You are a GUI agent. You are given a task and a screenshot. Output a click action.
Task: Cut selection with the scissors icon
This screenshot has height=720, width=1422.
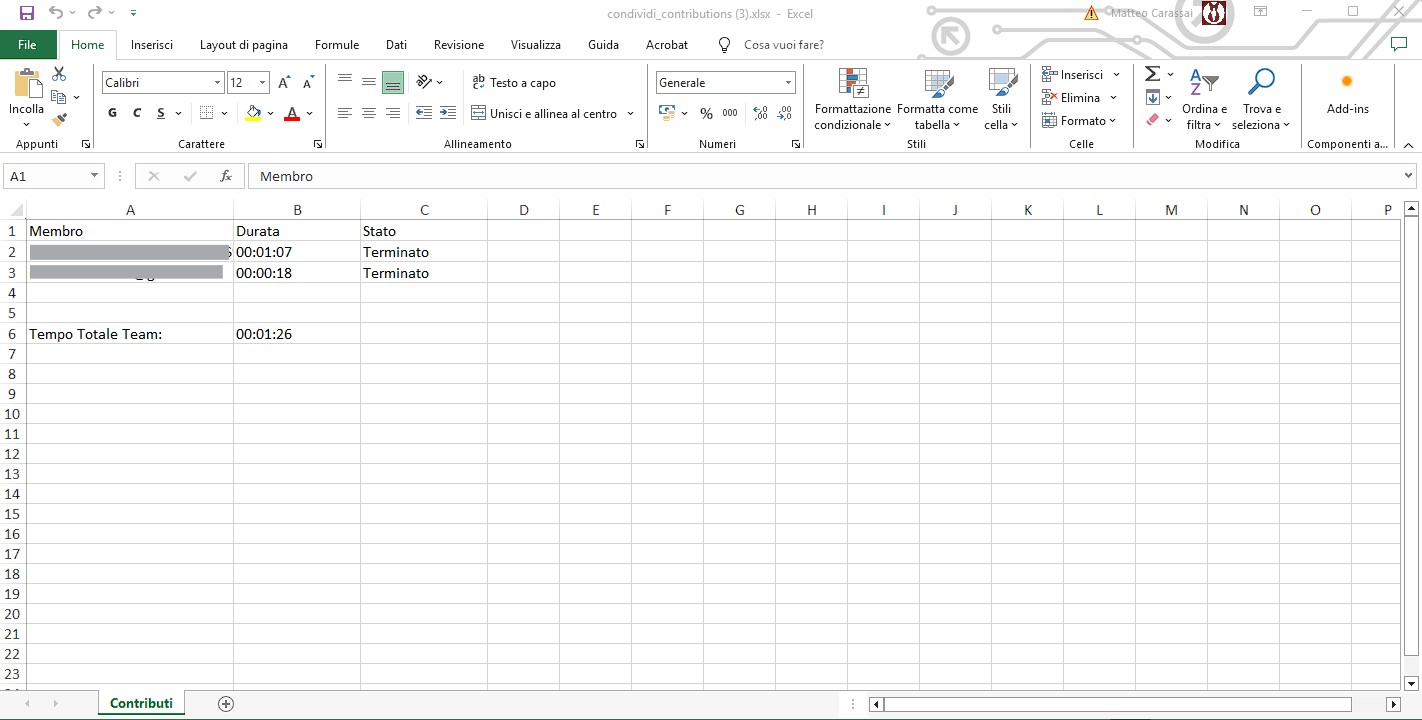click(59, 74)
